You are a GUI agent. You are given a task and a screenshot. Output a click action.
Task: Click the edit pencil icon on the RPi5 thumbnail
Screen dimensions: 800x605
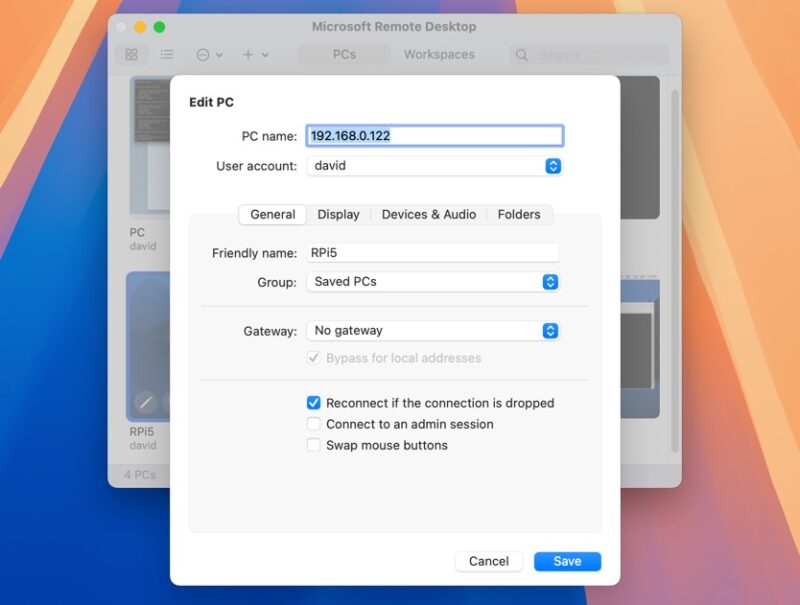144,401
